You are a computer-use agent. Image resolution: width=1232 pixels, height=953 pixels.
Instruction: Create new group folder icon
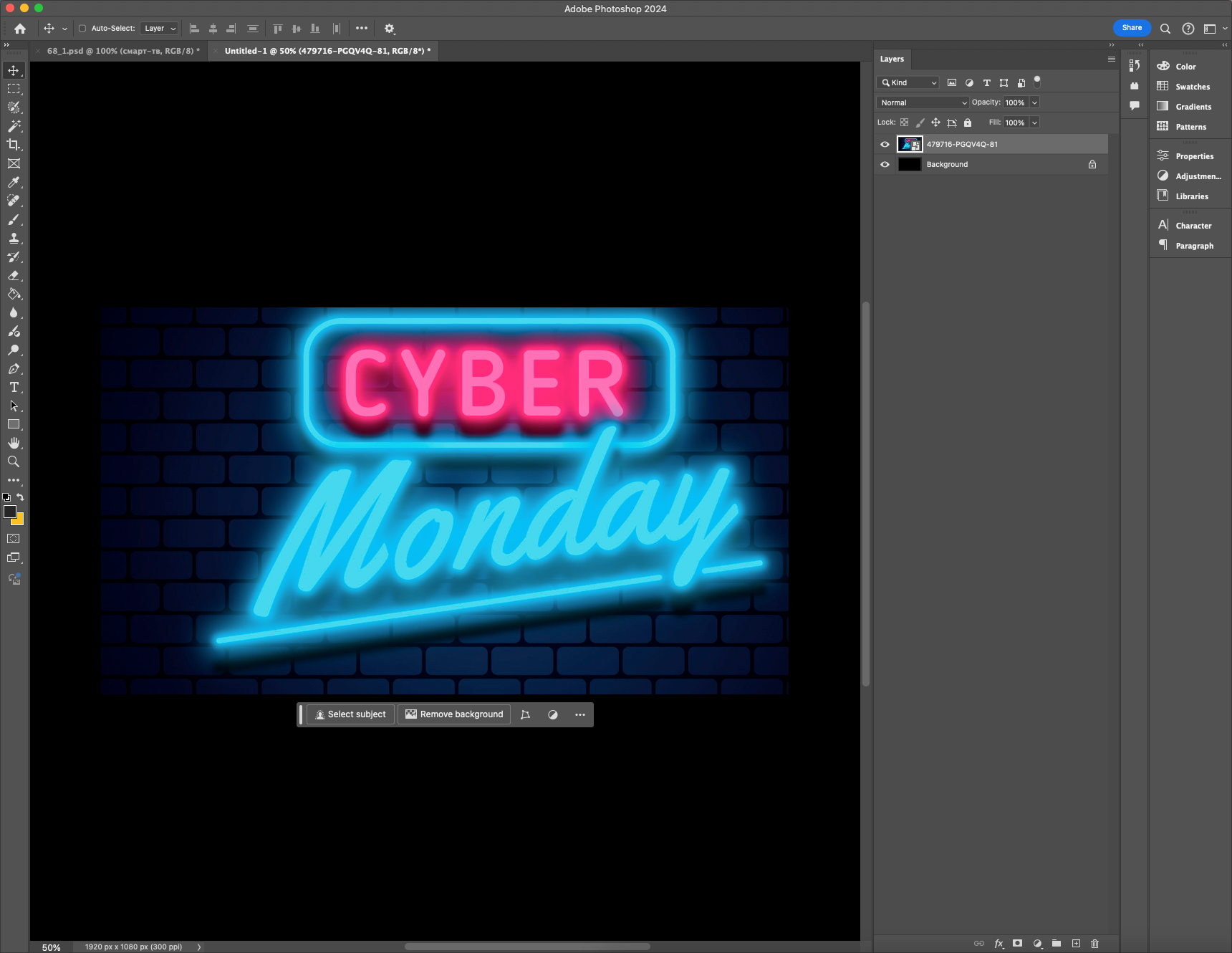point(1057,944)
